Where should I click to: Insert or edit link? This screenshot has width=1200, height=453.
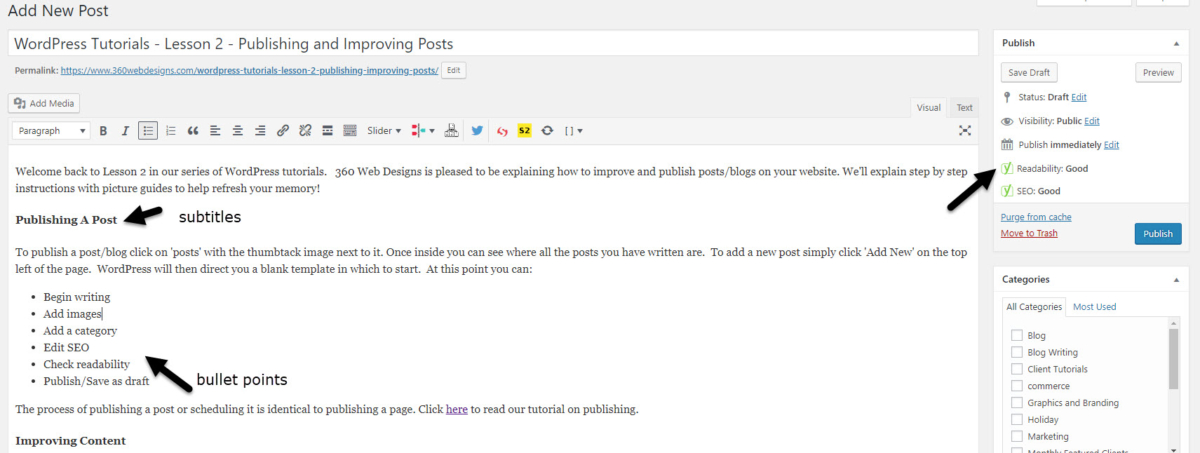[x=283, y=130]
